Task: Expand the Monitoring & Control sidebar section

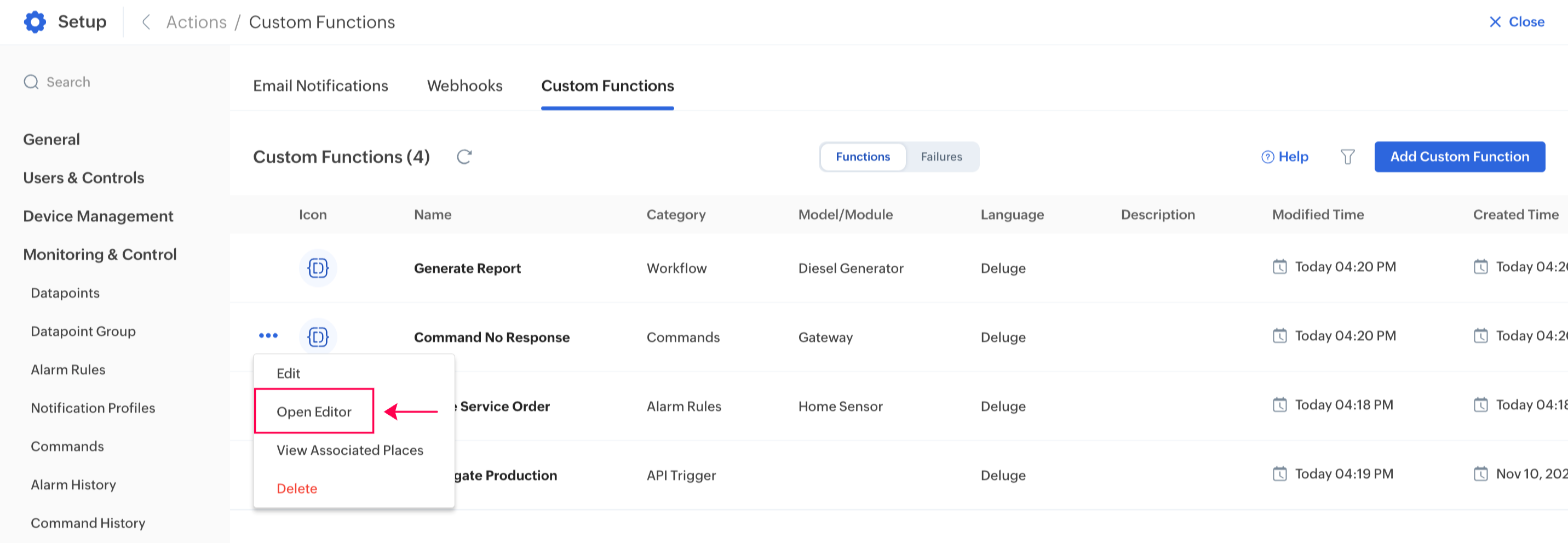Action: coord(100,254)
